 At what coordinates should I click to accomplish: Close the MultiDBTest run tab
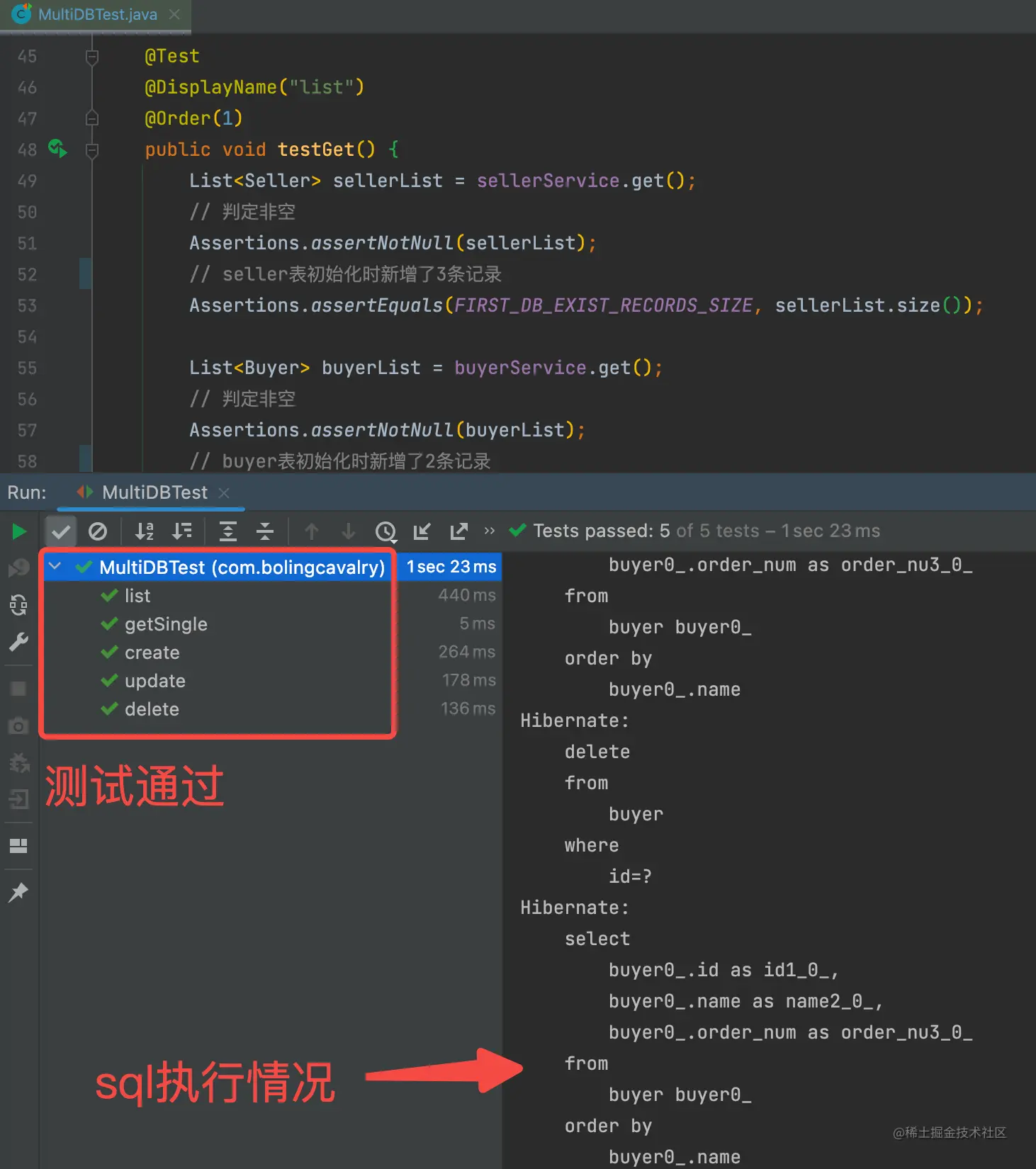224,492
